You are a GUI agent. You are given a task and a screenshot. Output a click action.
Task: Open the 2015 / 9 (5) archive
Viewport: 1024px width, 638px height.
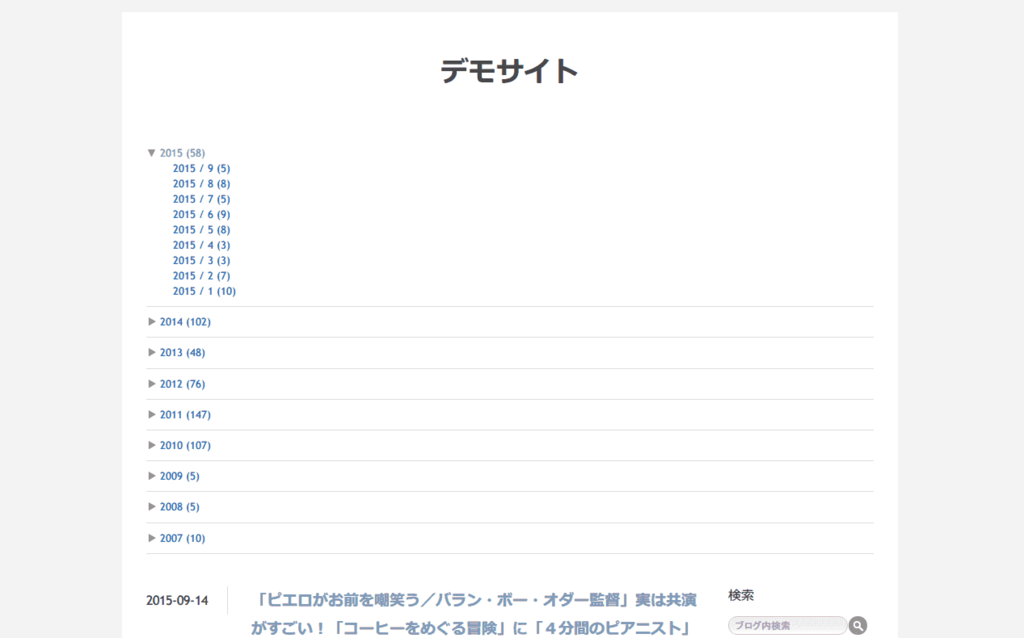[201, 168]
